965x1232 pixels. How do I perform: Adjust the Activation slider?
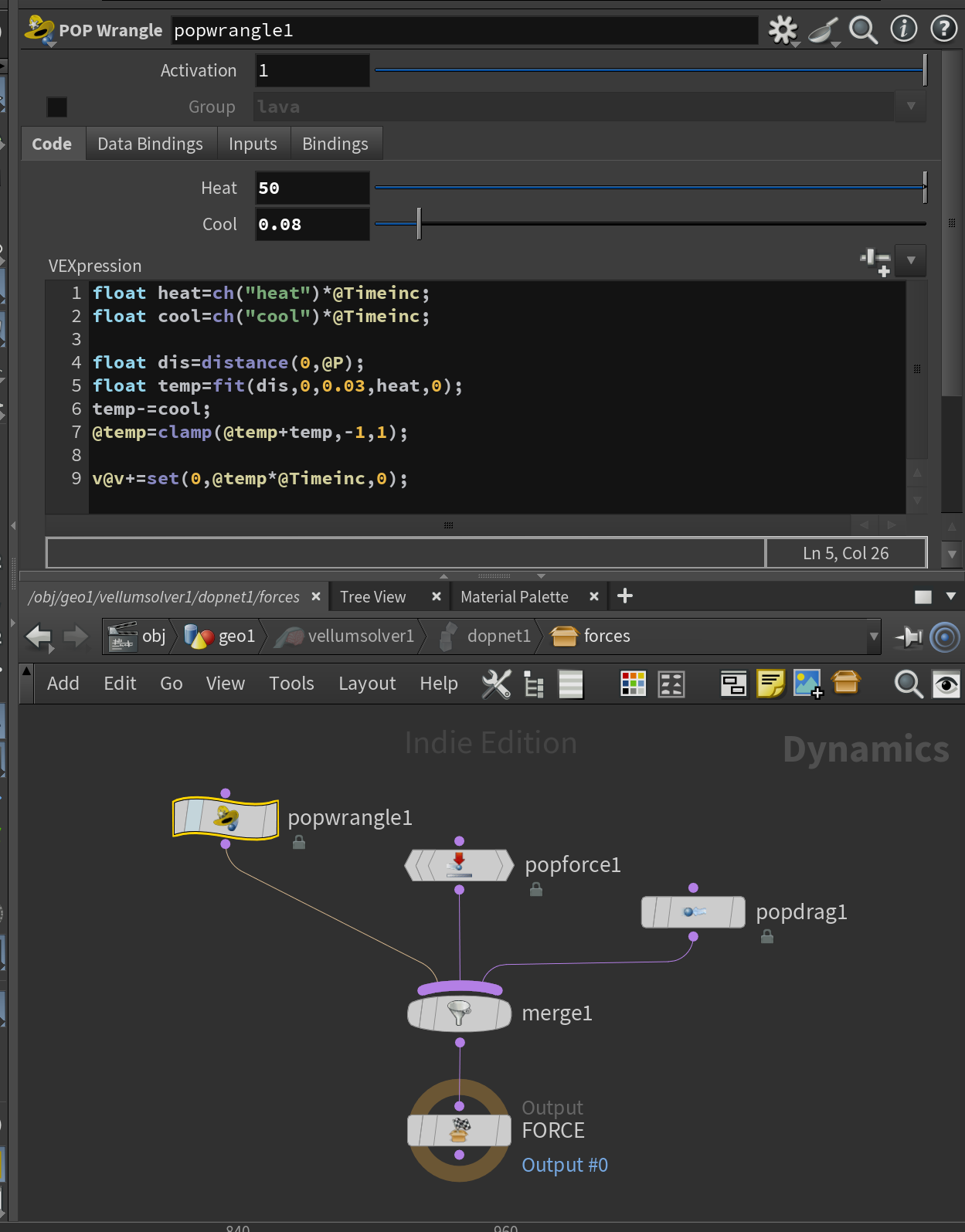tap(650, 70)
